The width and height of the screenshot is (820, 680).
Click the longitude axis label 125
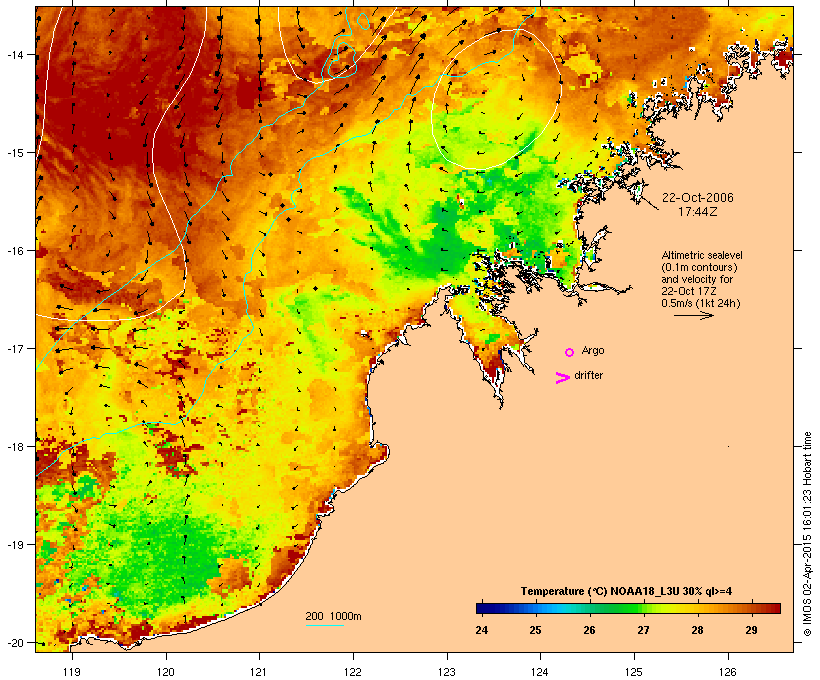tap(634, 672)
